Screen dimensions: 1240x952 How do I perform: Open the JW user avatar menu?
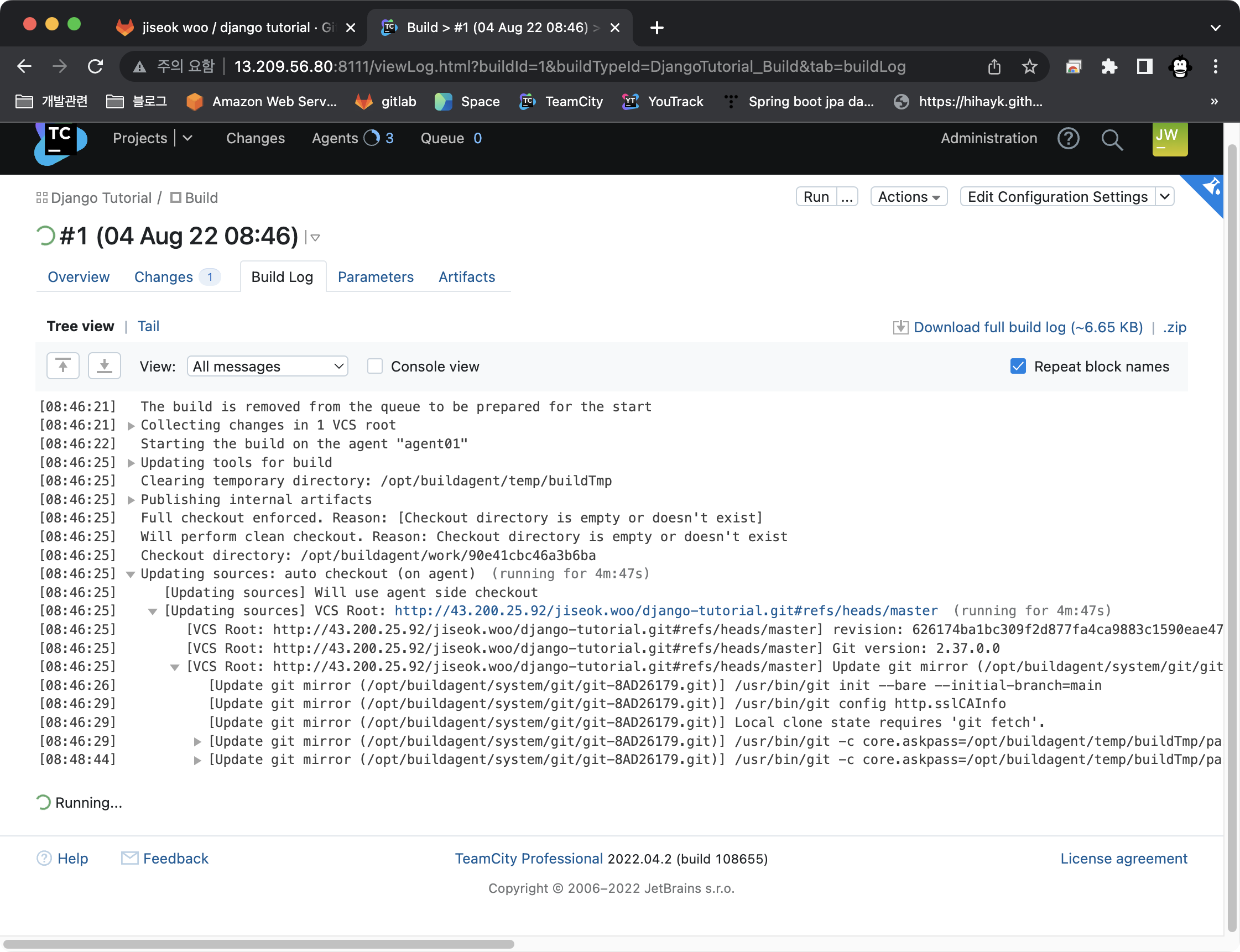tap(1170, 138)
